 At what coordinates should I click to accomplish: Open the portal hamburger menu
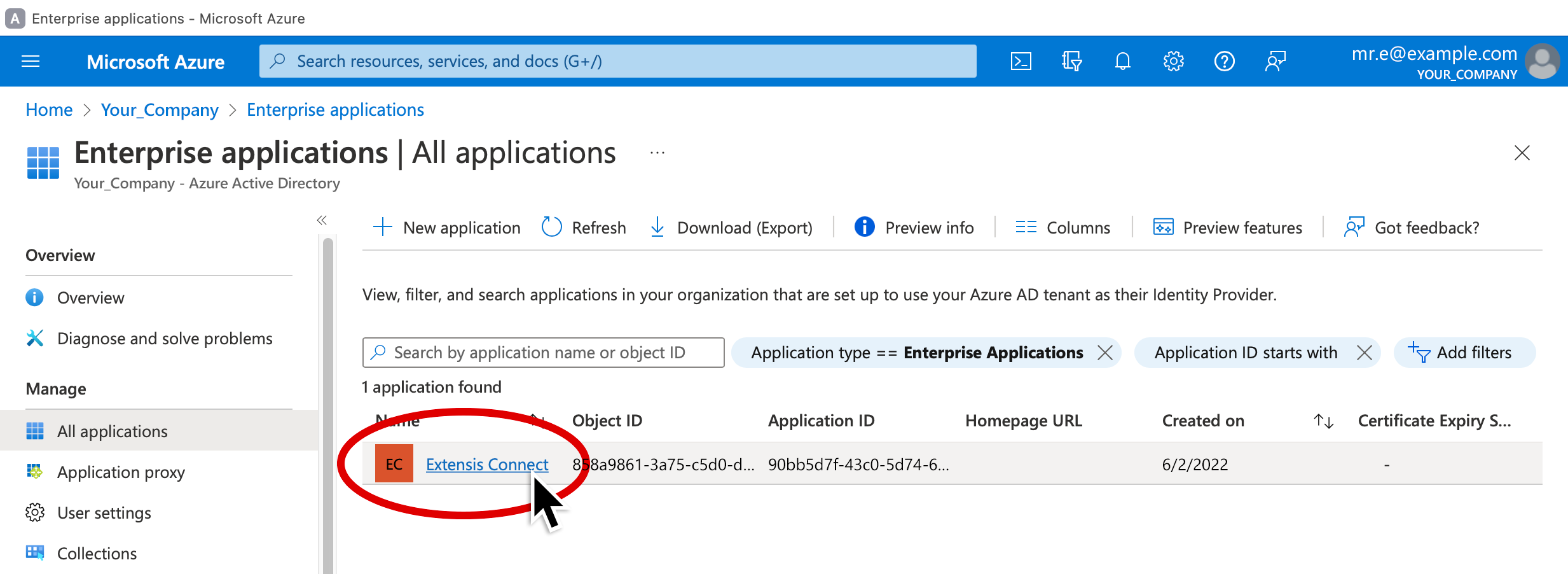tap(31, 61)
